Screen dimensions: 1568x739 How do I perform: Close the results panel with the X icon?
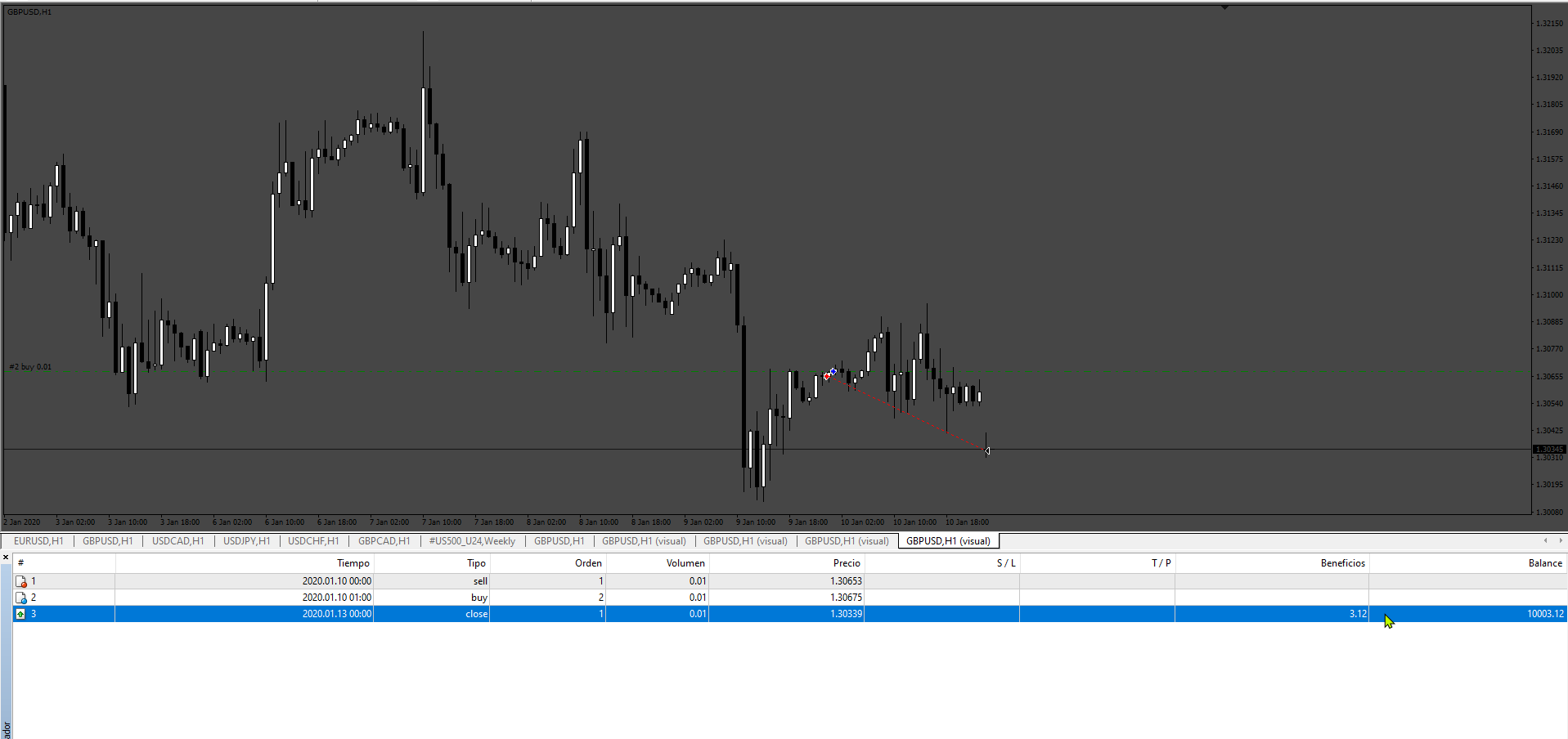(6, 558)
